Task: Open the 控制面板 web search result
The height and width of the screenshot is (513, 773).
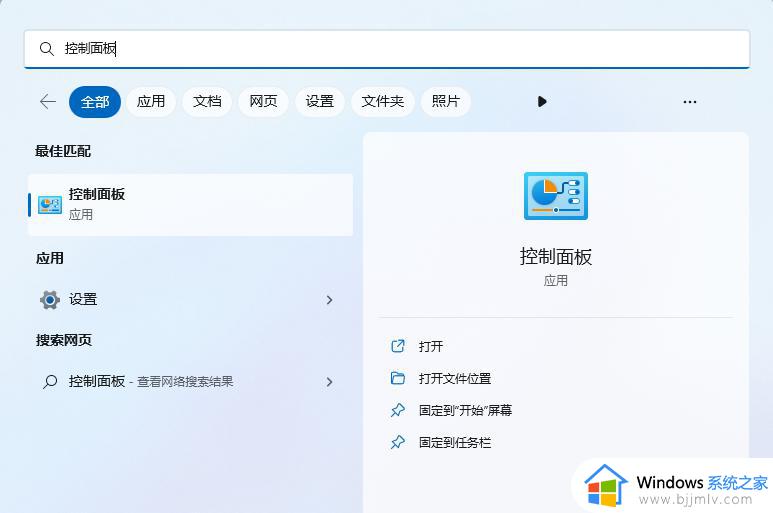Action: point(191,381)
